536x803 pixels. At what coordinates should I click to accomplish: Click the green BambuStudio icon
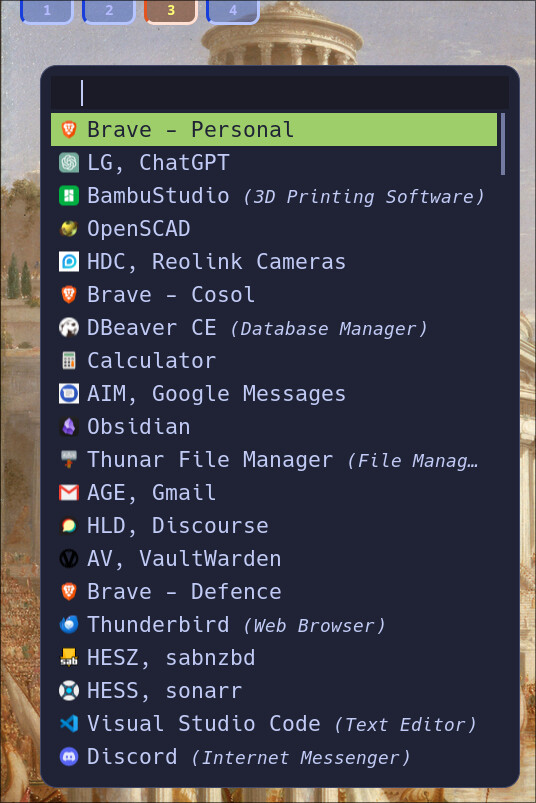tap(69, 196)
